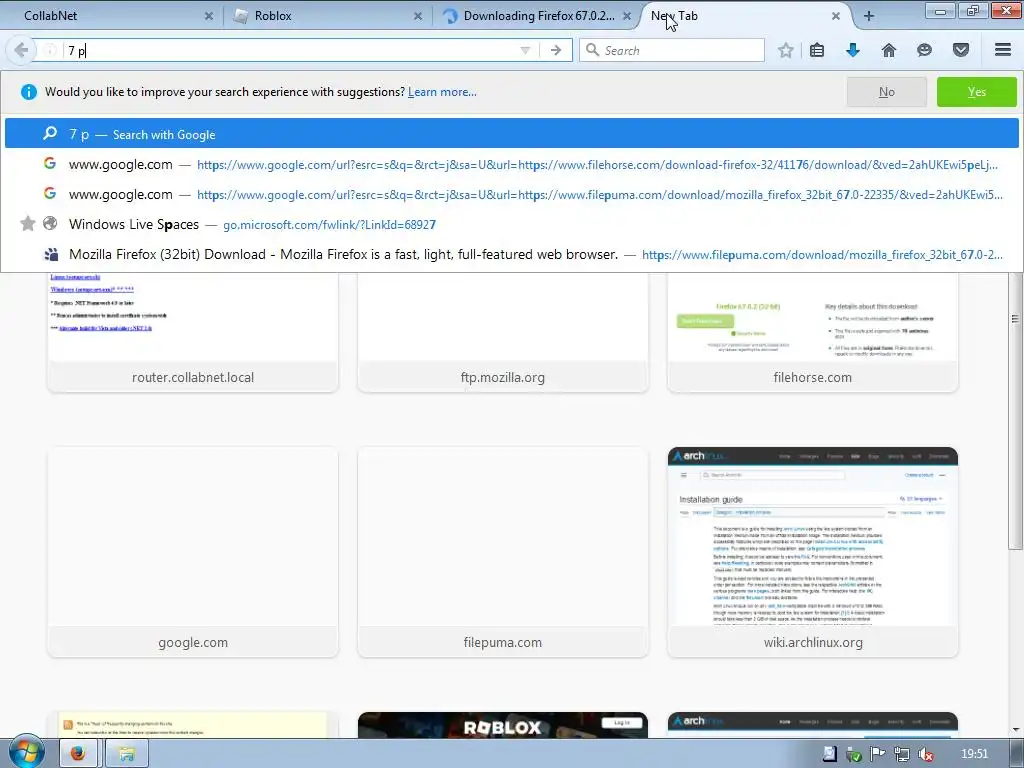
Task: Close the New Tab tab
Action: pyautogui.click(x=836, y=16)
